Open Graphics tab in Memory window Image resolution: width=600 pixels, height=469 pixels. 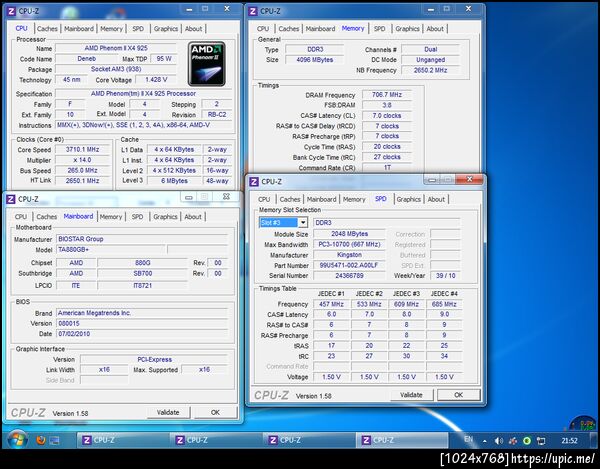407,29
